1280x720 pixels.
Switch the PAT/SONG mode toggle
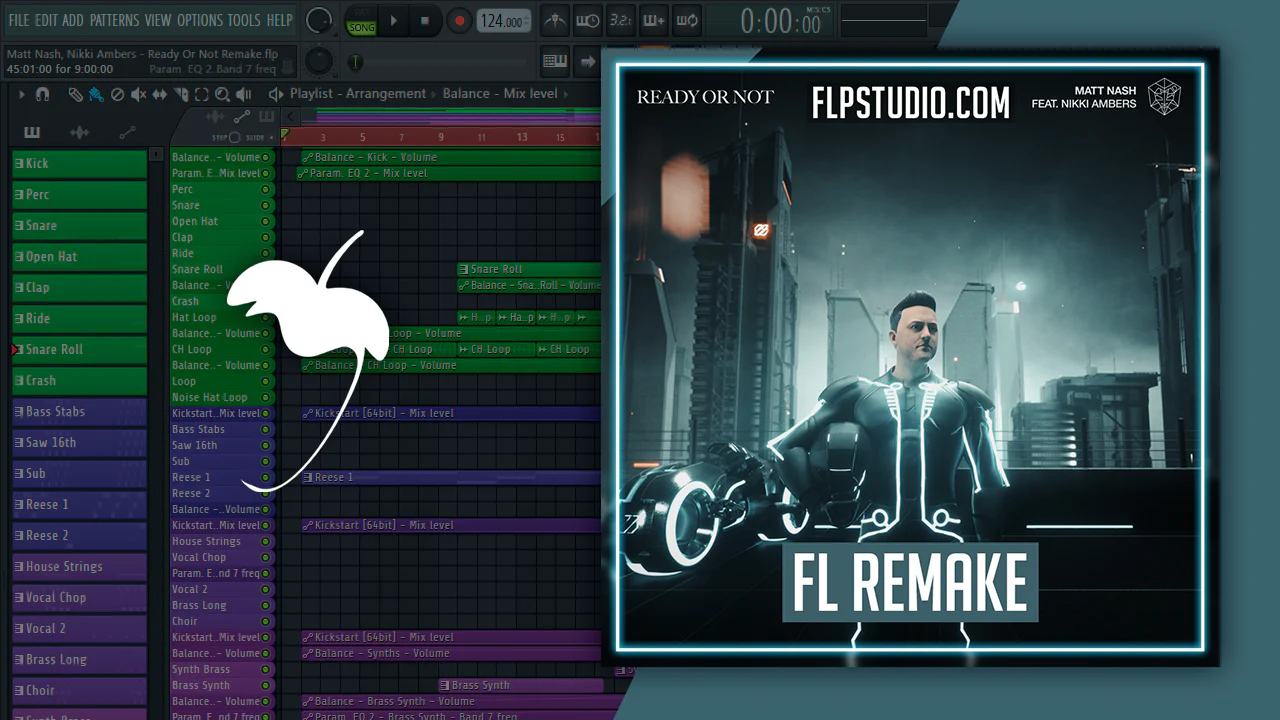(361, 22)
